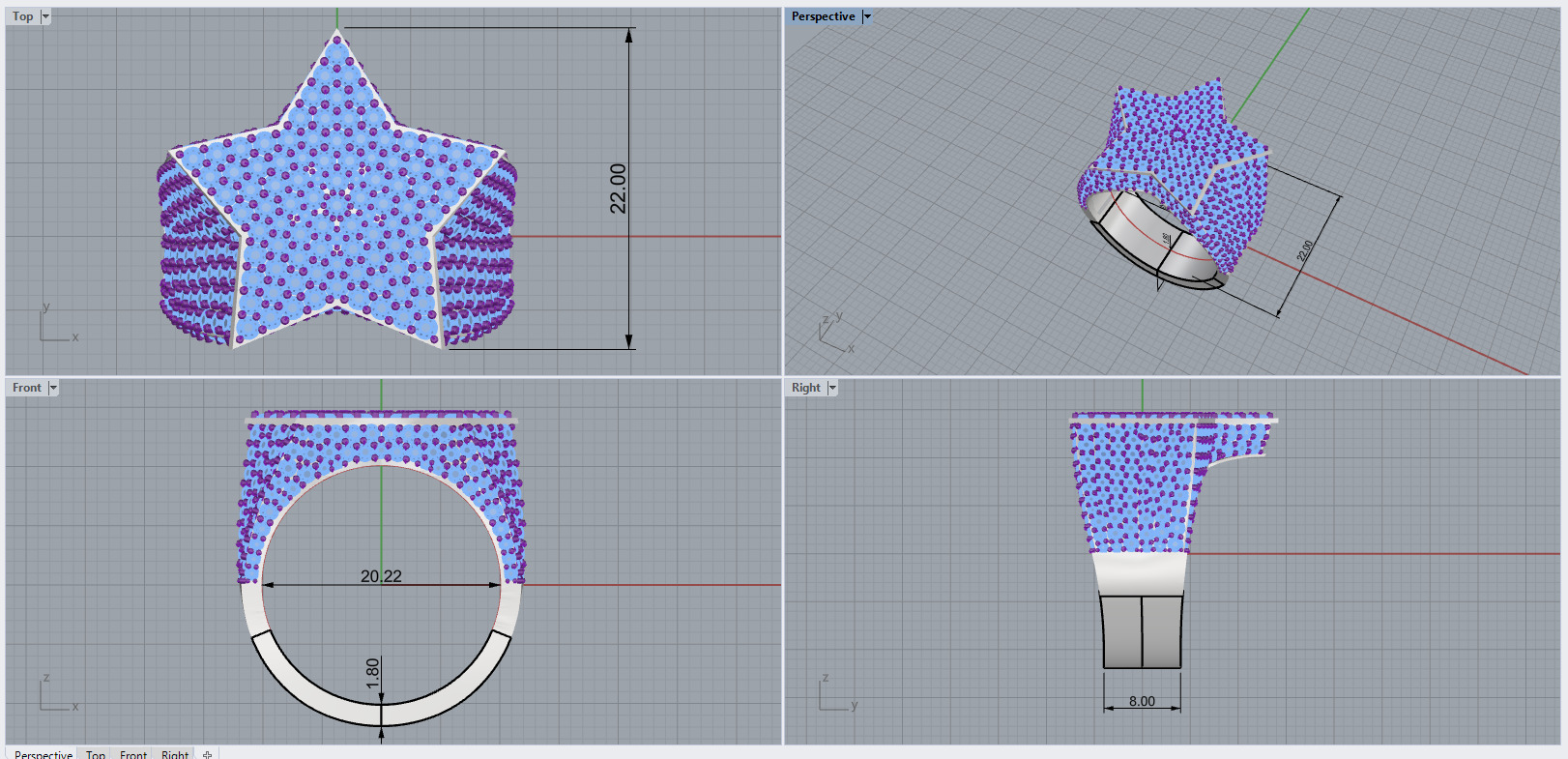Switch to the Top tab at bottom
1568x759 pixels.
pyautogui.click(x=96, y=754)
